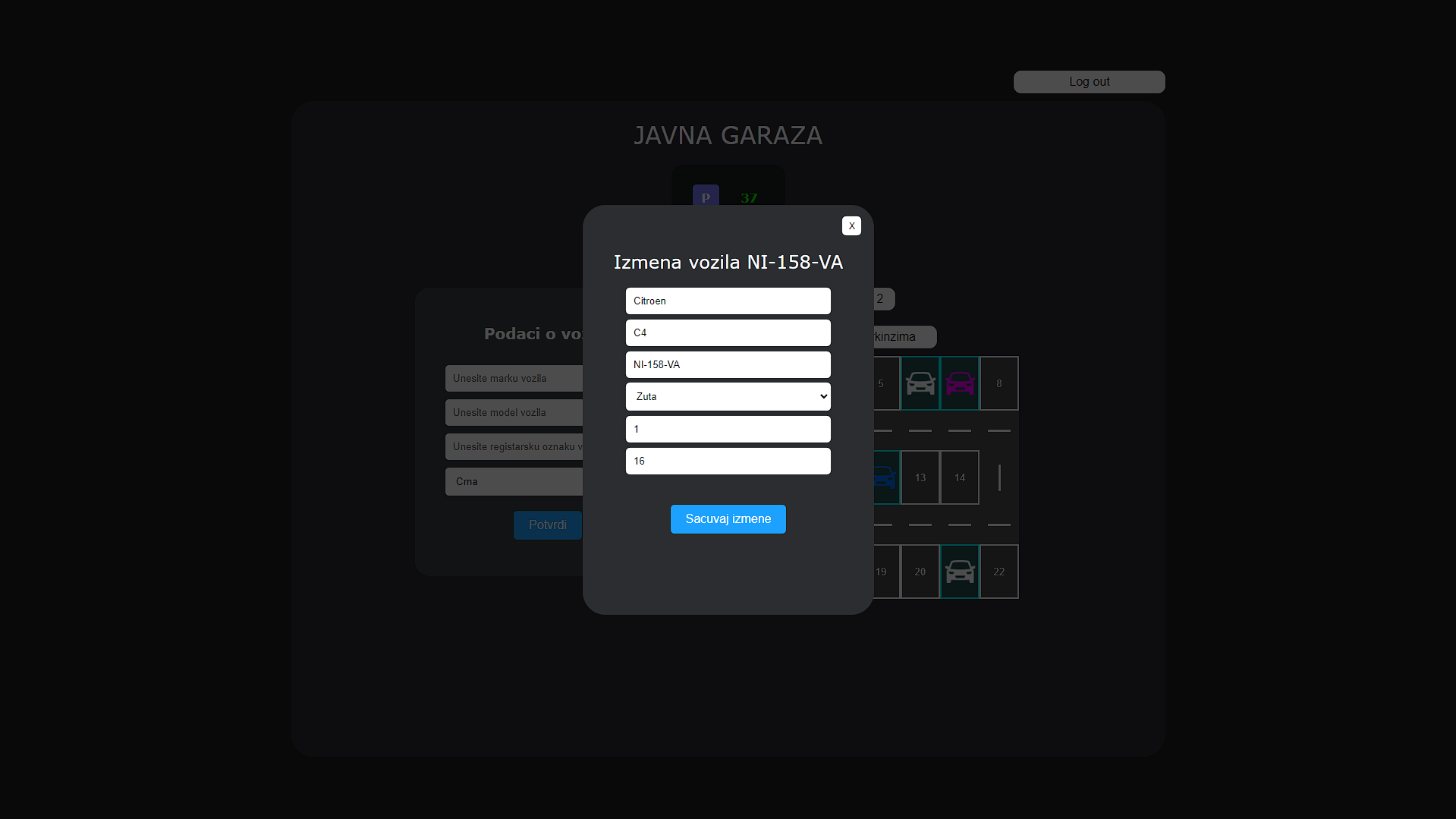Switch to level 2 tab
The height and width of the screenshot is (819, 1456).
click(x=884, y=299)
